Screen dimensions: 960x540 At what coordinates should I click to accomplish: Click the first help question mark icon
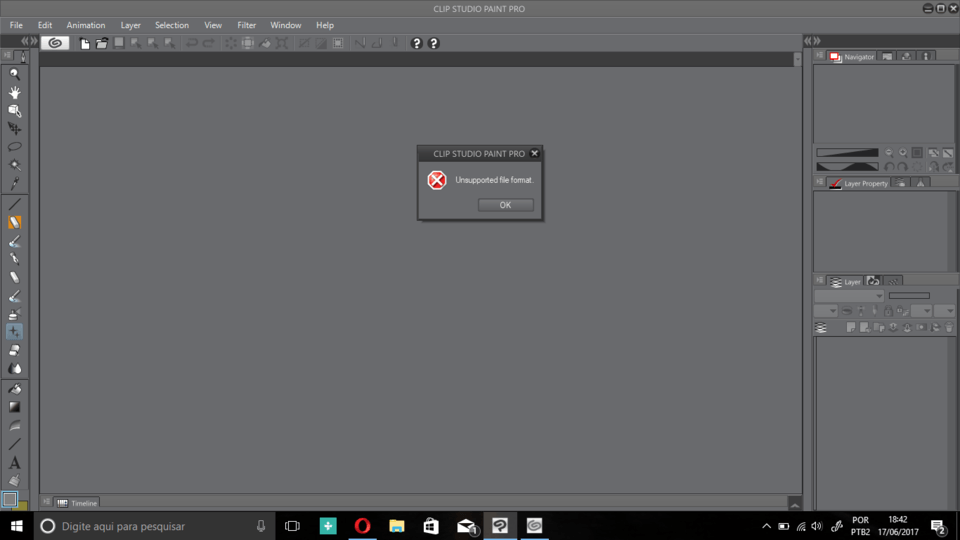pos(417,44)
